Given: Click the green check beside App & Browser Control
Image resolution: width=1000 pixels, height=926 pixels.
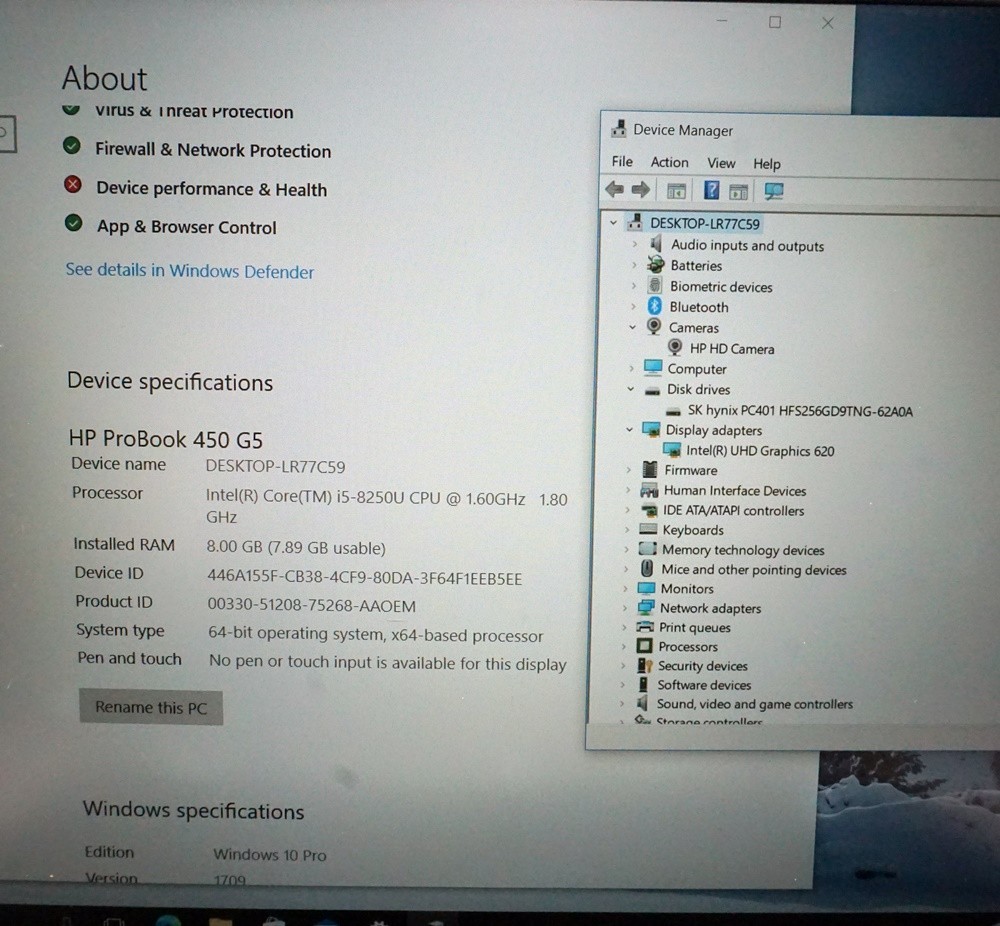Looking at the screenshot, I should [x=73, y=223].
